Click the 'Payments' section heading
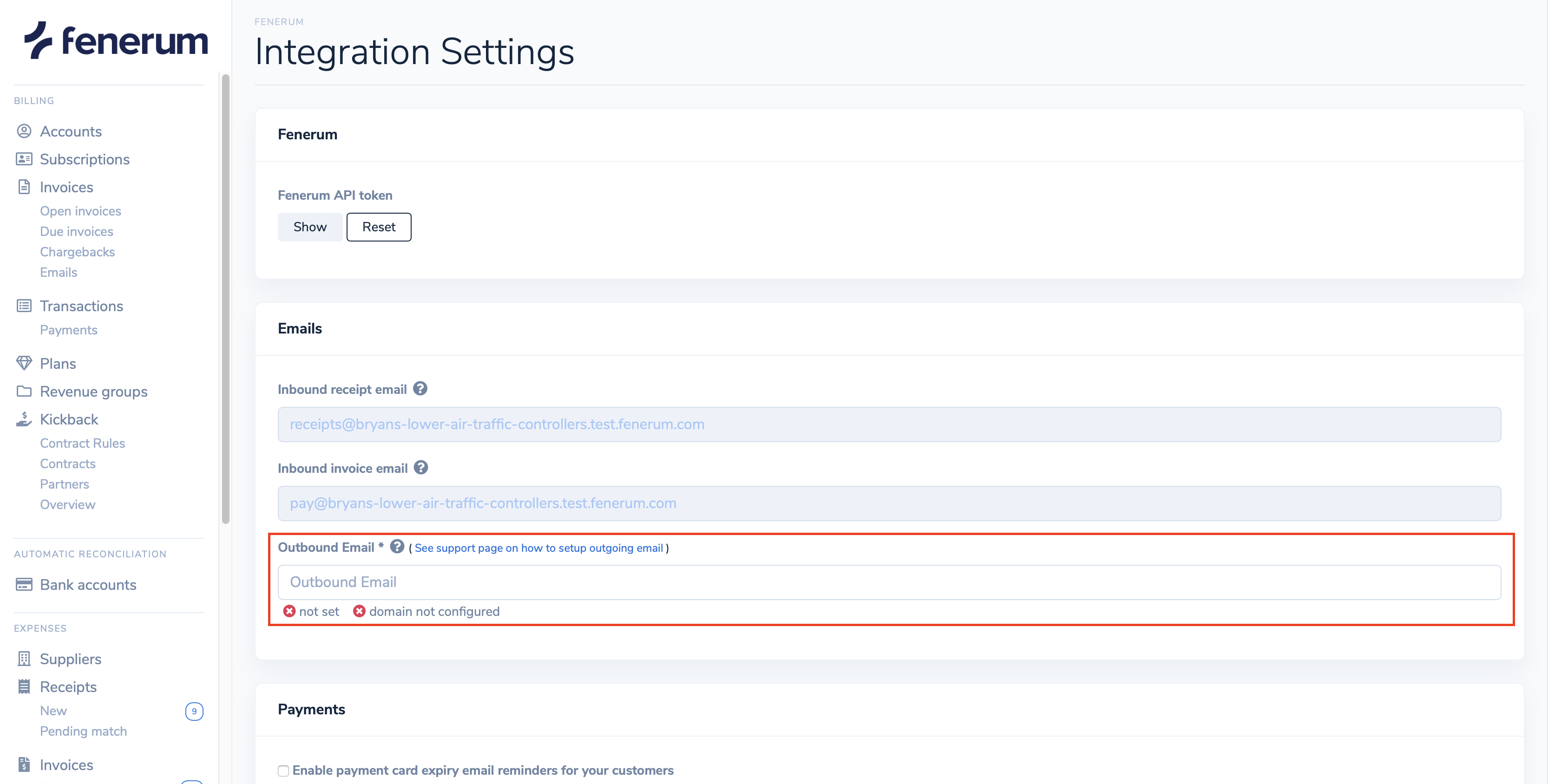 311,710
